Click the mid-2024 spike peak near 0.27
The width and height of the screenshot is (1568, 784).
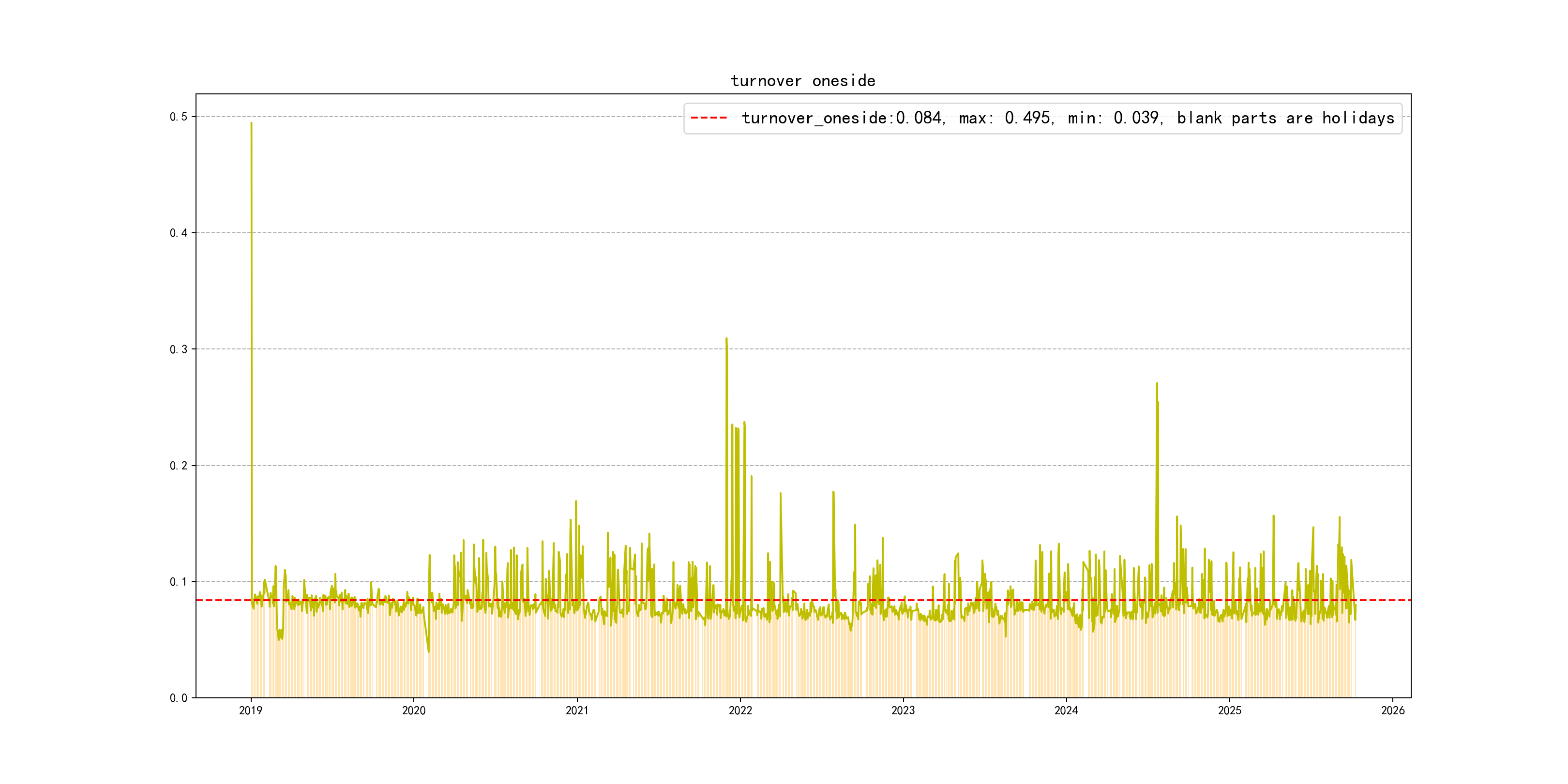(1157, 384)
